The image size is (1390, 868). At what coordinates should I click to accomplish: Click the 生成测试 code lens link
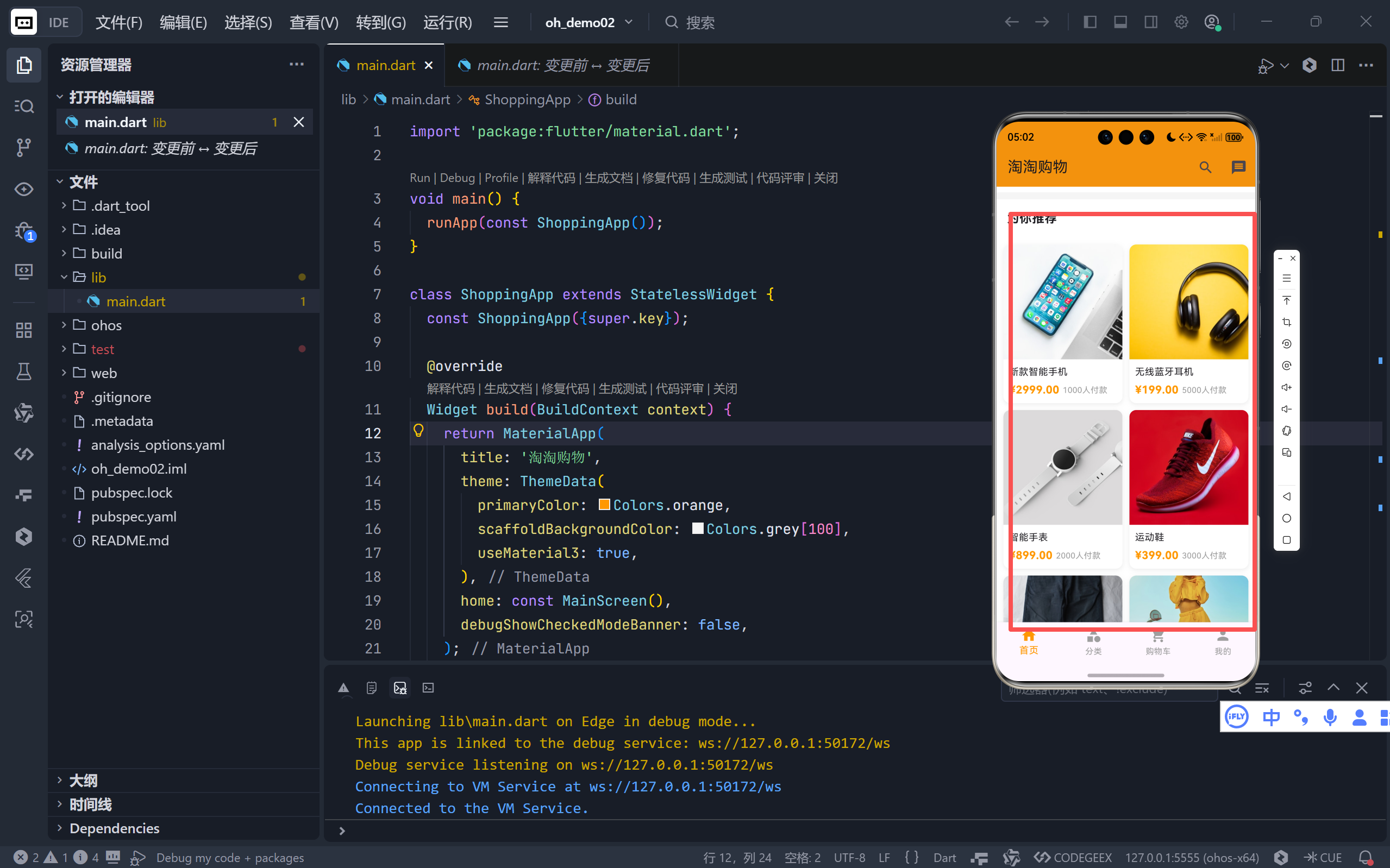[x=724, y=178]
